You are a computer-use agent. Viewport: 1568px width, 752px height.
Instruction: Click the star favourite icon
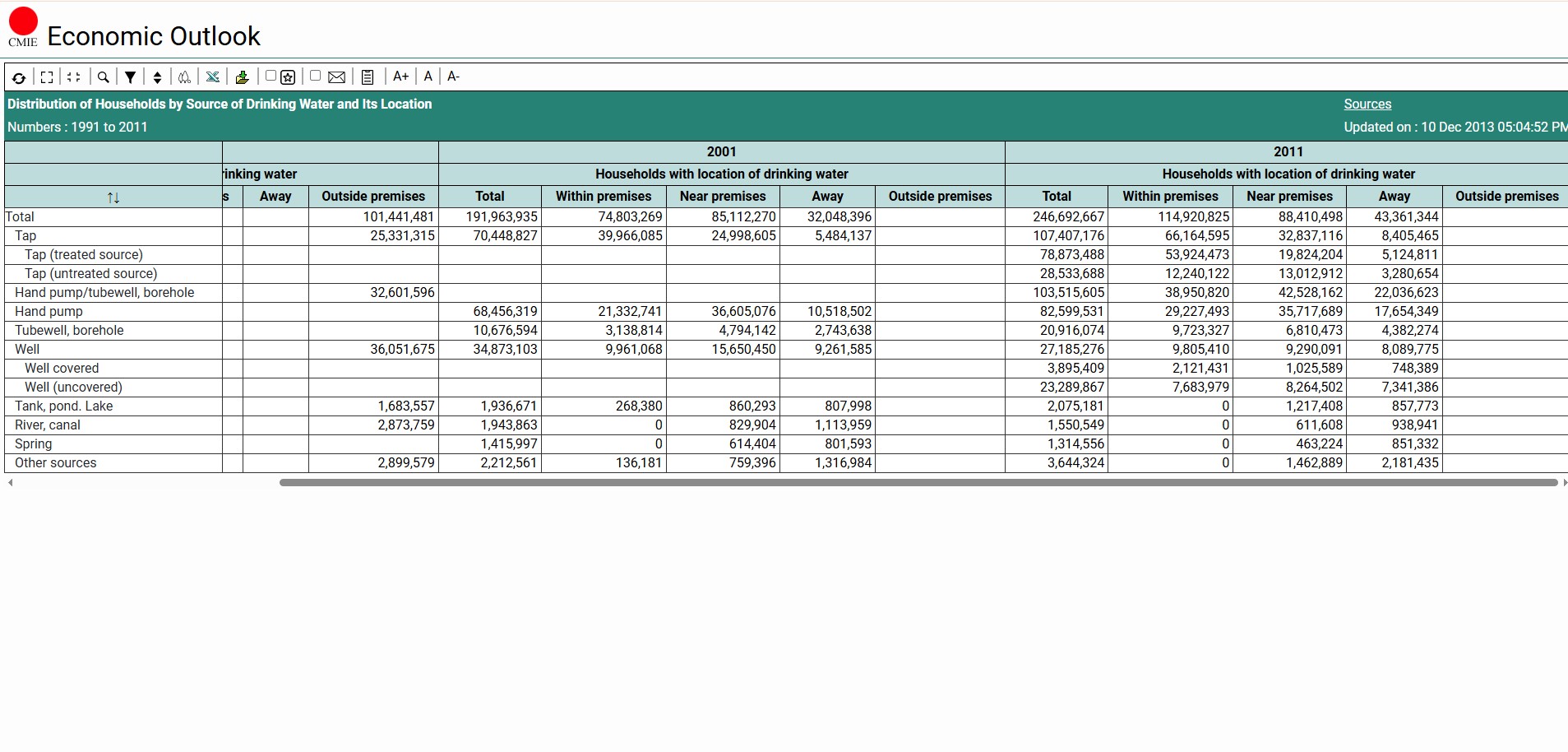pyautogui.click(x=288, y=77)
